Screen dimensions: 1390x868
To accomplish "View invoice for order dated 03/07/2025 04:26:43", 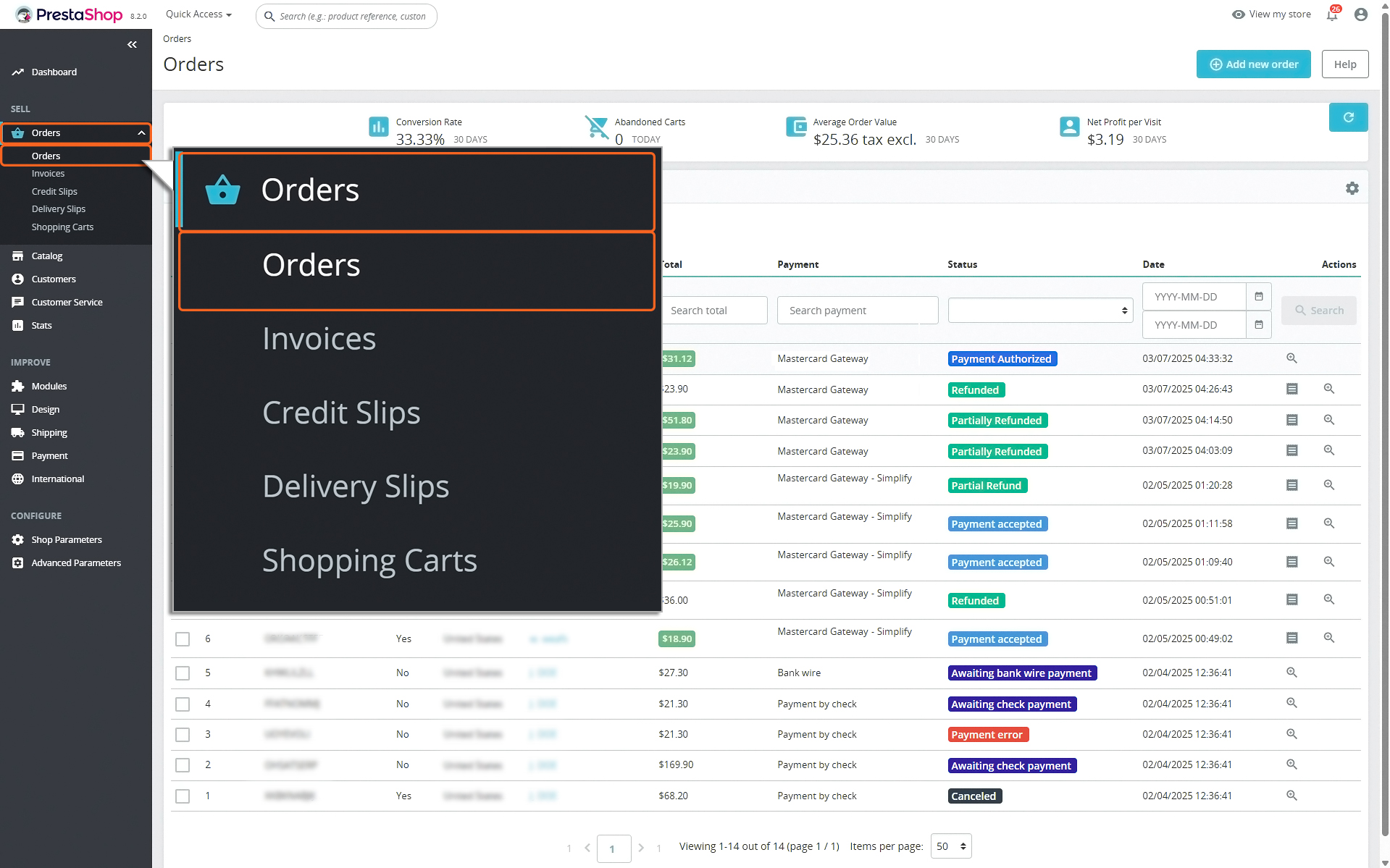I will coord(1291,389).
